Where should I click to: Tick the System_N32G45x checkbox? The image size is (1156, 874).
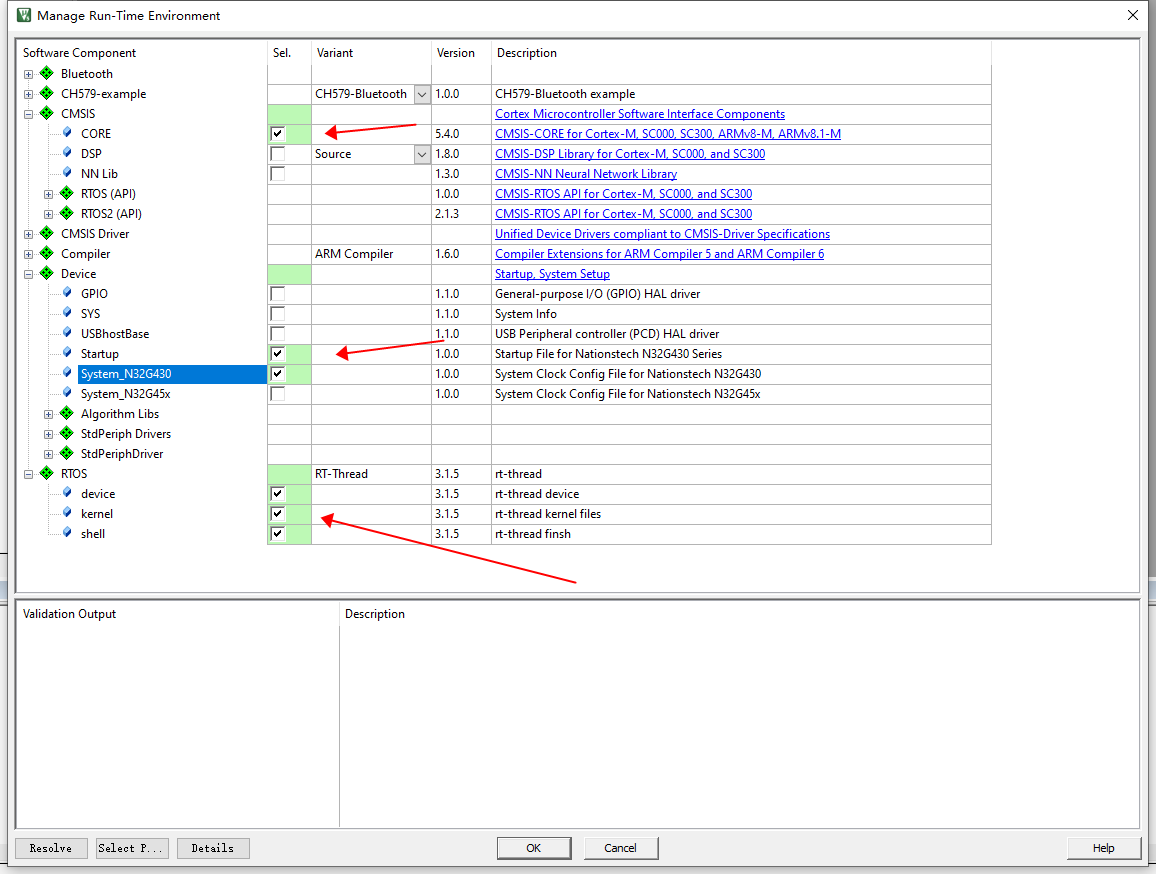point(278,394)
